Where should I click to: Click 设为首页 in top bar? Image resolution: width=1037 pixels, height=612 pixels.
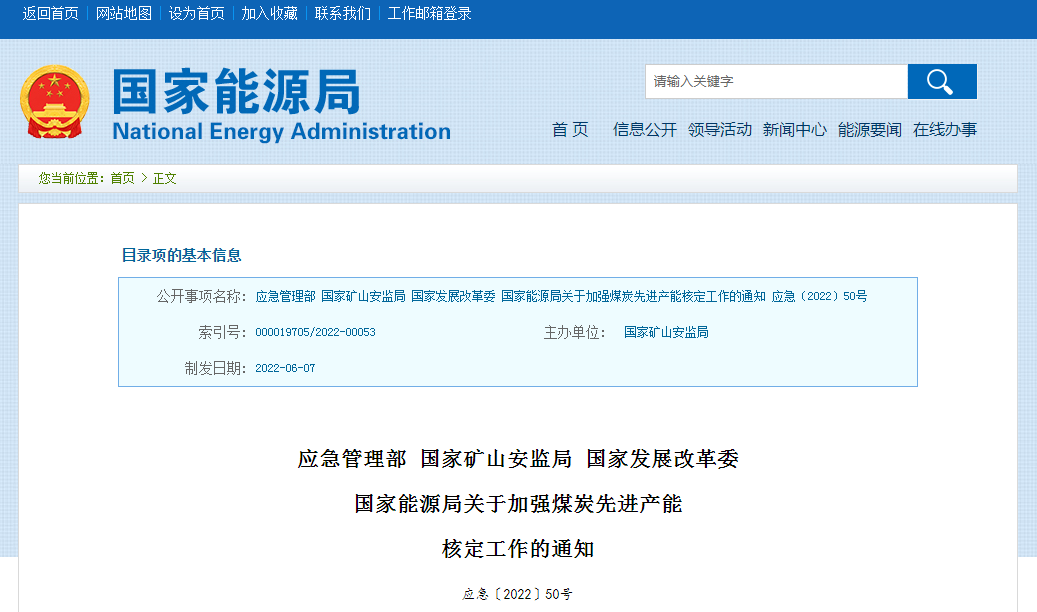pos(196,13)
